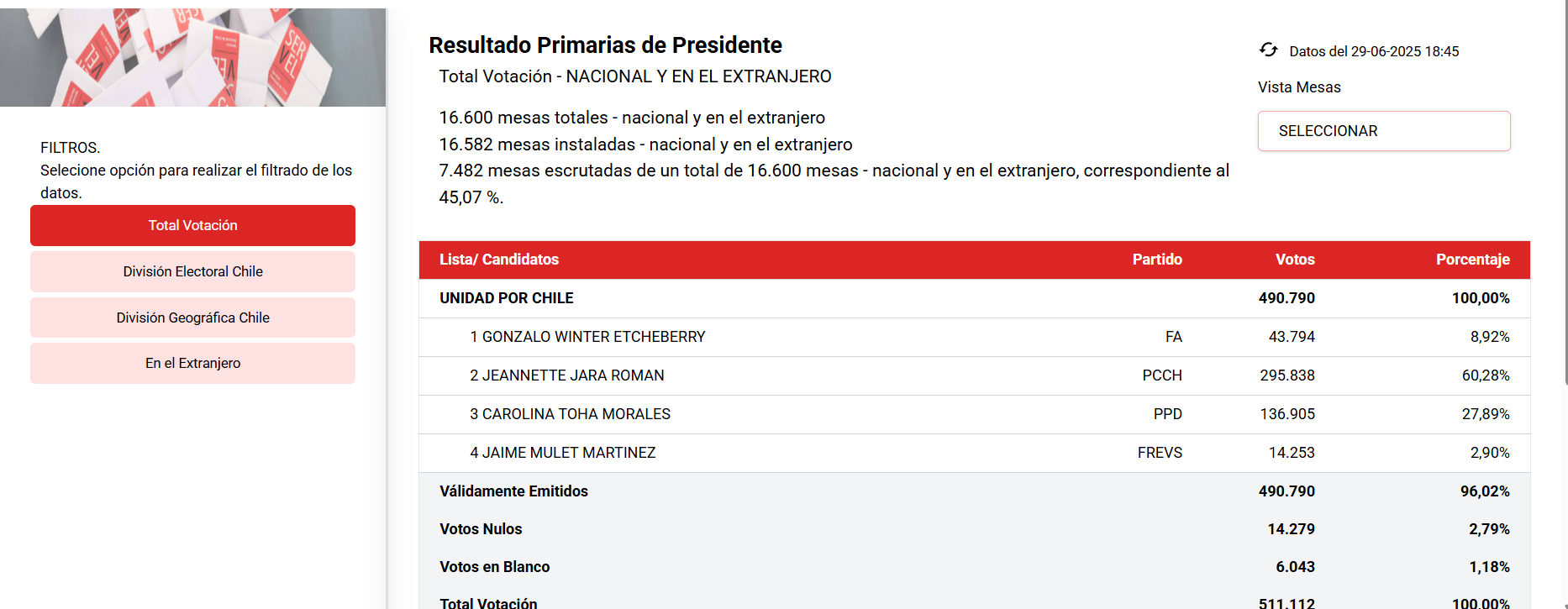Click the Partido column header
Screen dimensions: 1568x609
point(1156,260)
